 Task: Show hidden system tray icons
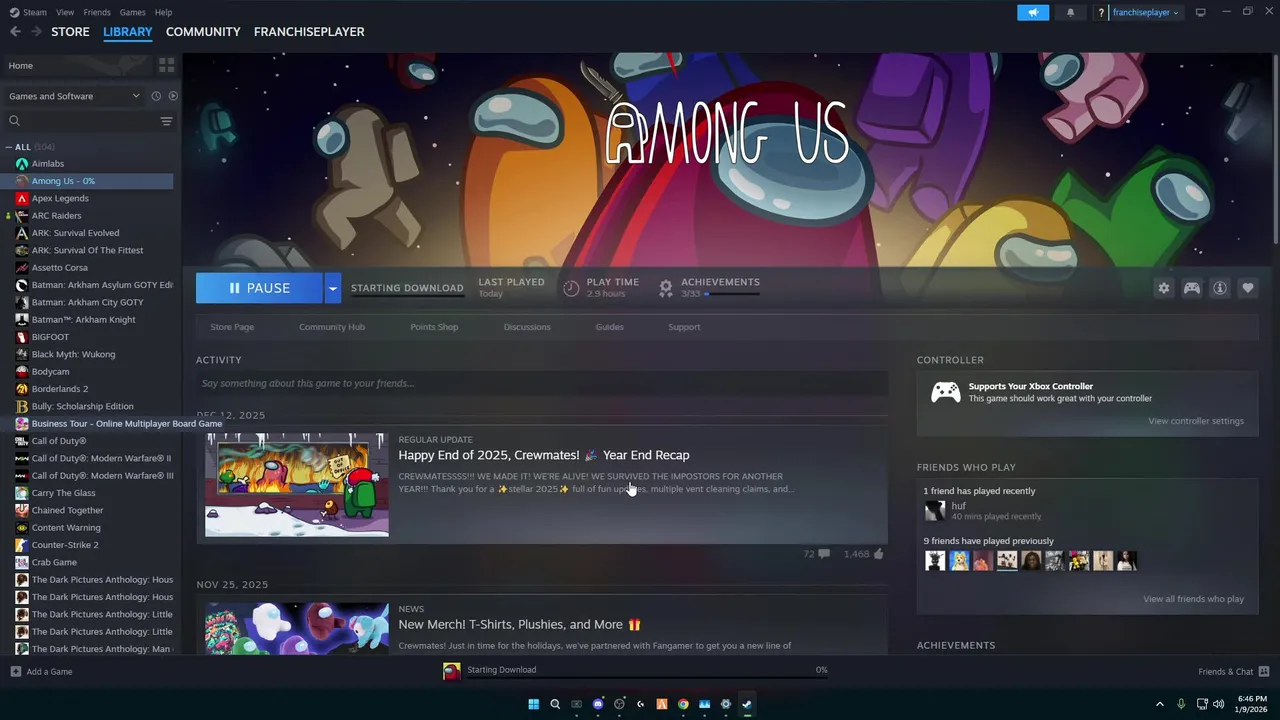coord(1160,704)
